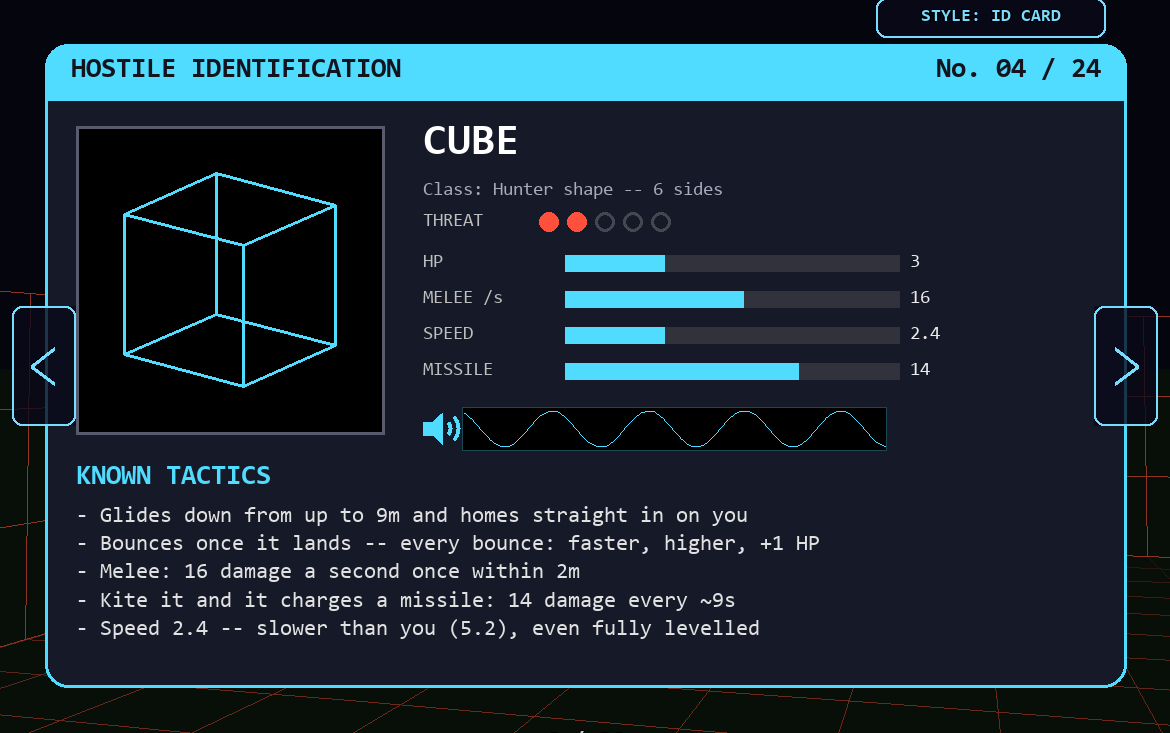The image size is (1170, 733).
Task: Click the MELEE /s stat label
Action: pos(463,298)
